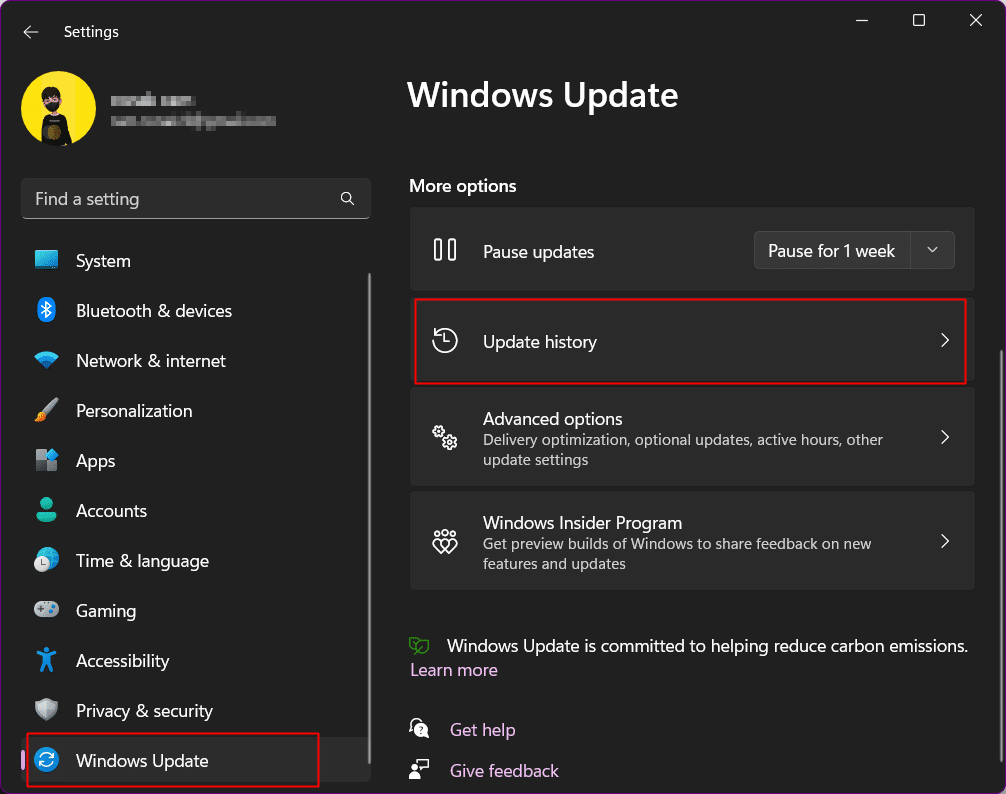The width and height of the screenshot is (1006, 794).
Task: Click the Update history chevron arrow
Action: [944, 341]
